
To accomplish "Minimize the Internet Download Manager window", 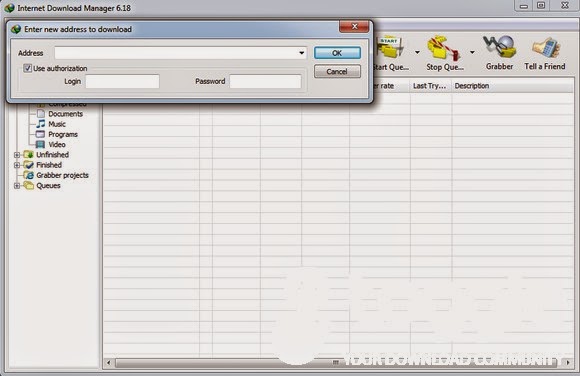I will [524, 6].
